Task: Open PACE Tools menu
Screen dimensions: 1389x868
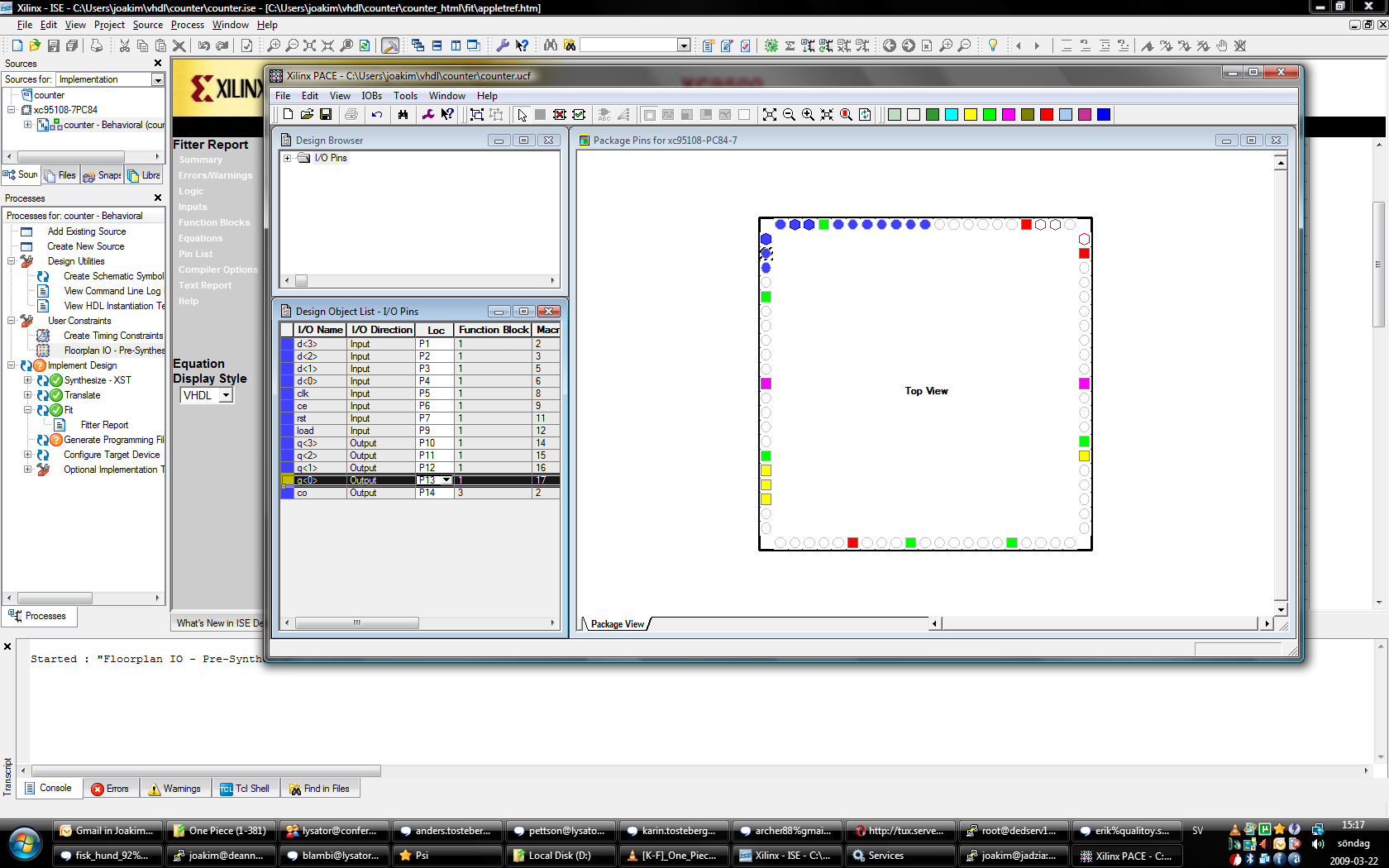Action: coord(405,96)
